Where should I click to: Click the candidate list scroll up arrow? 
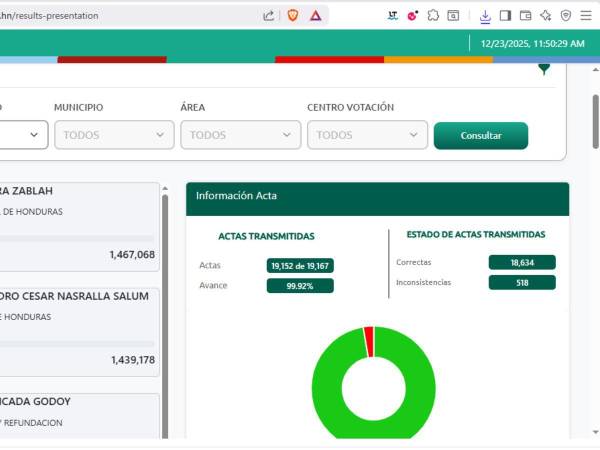click(165, 188)
